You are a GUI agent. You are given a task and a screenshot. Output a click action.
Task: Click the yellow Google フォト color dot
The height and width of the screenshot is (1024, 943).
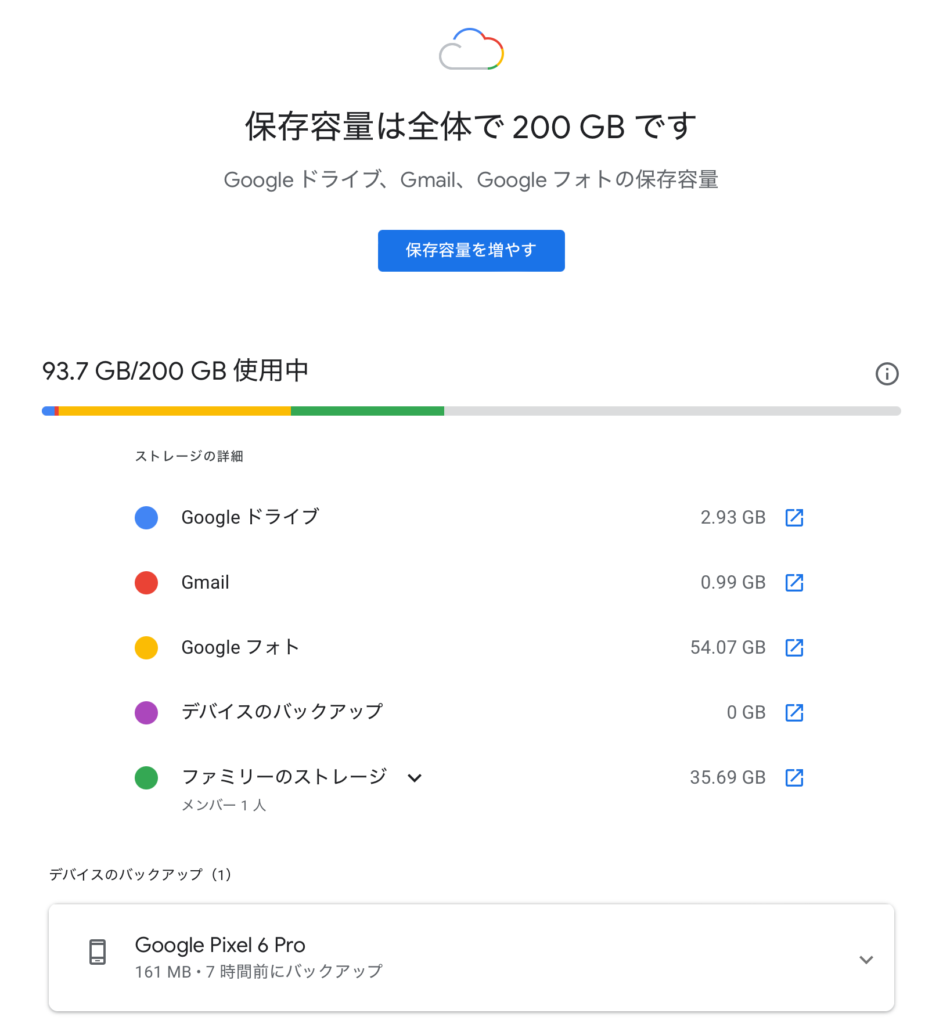(x=146, y=648)
